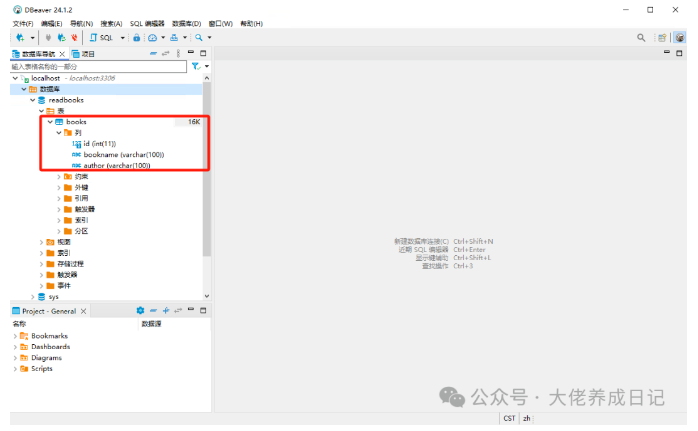Select the author (varchar(100)) column
The width and height of the screenshot is (698, 431).
(x=117, y=166)
